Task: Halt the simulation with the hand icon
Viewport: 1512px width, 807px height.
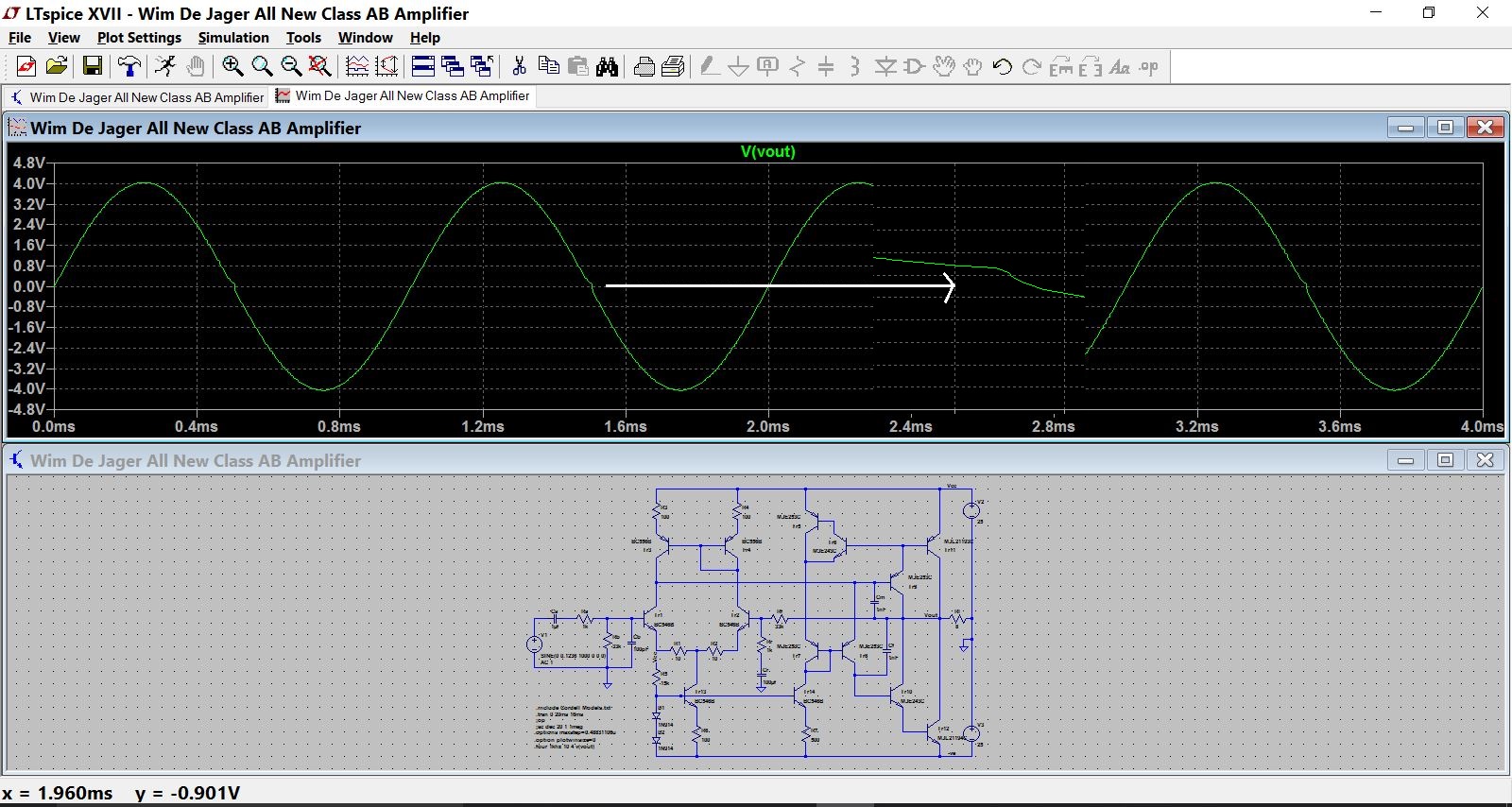Action: pyautogui.click(x=196, y=66)
